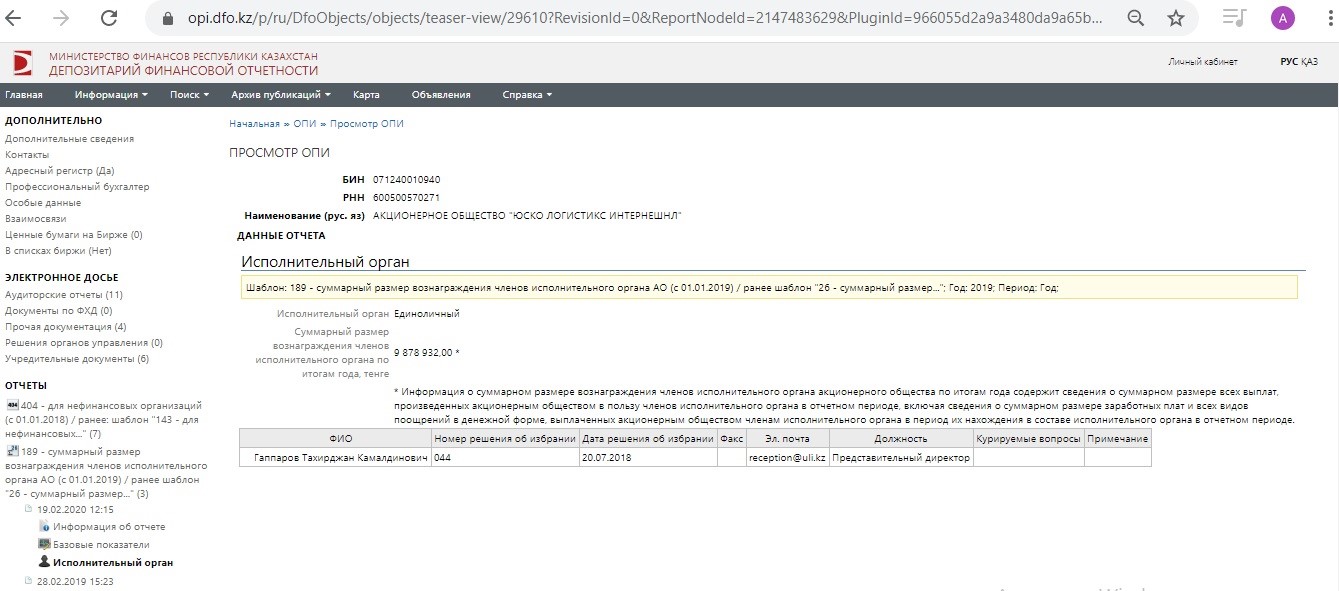Click the РНН value 600500570271

click(x=406, y=197)
